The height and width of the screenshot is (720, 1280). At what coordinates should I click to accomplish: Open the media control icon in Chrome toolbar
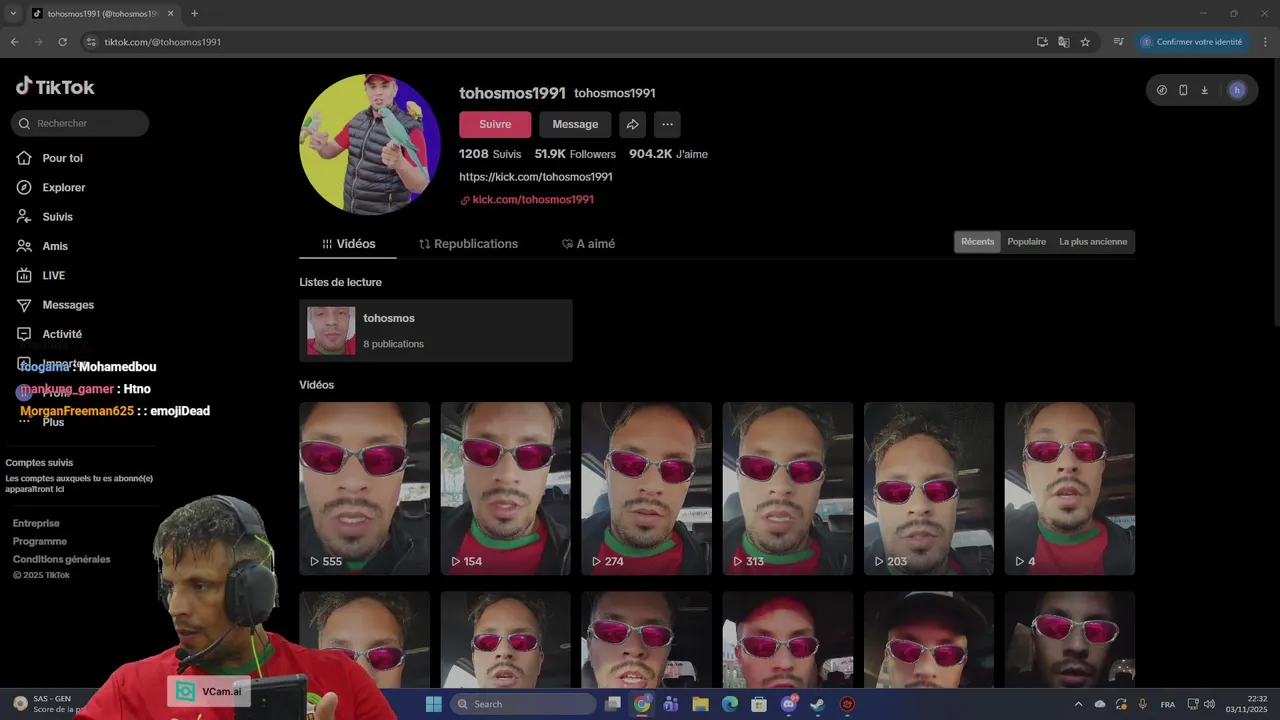tap(1118, 42)
